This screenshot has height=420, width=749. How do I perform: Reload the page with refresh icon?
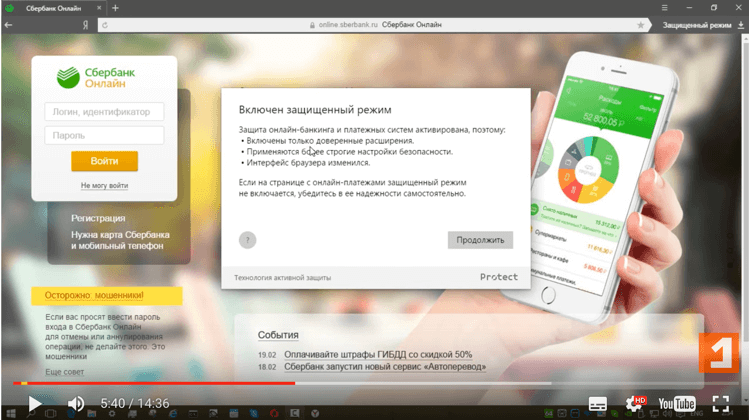[105, 25]
